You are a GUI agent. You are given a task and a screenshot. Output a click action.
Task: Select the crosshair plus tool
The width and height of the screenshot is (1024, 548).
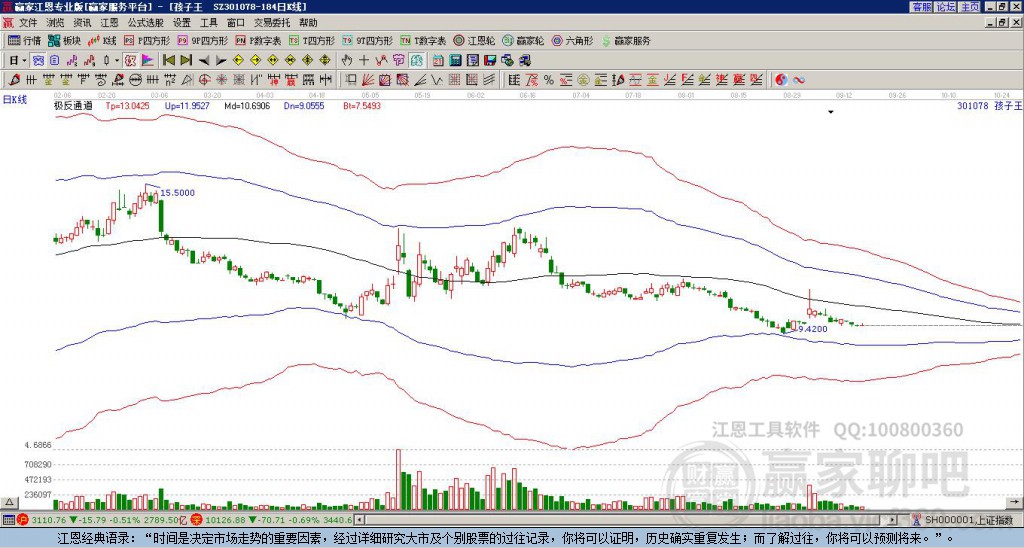tap(364, 61)
